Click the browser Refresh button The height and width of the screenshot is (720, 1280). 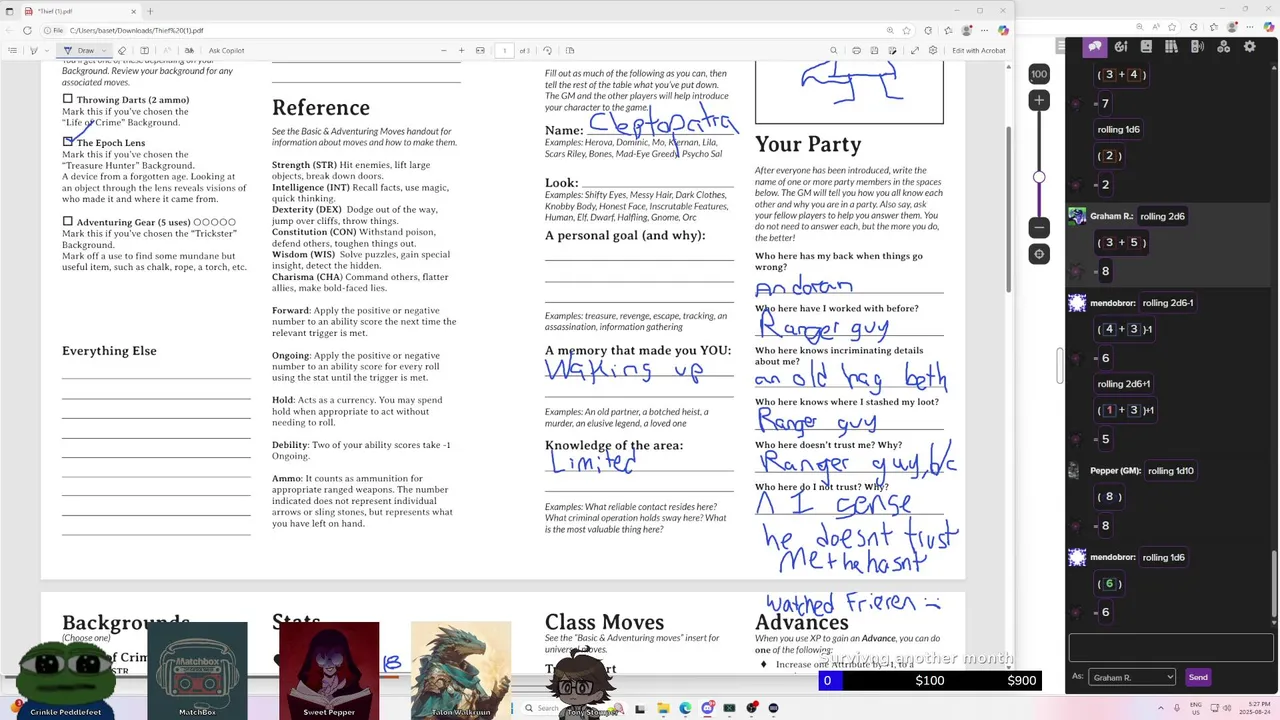pos(27,30)
